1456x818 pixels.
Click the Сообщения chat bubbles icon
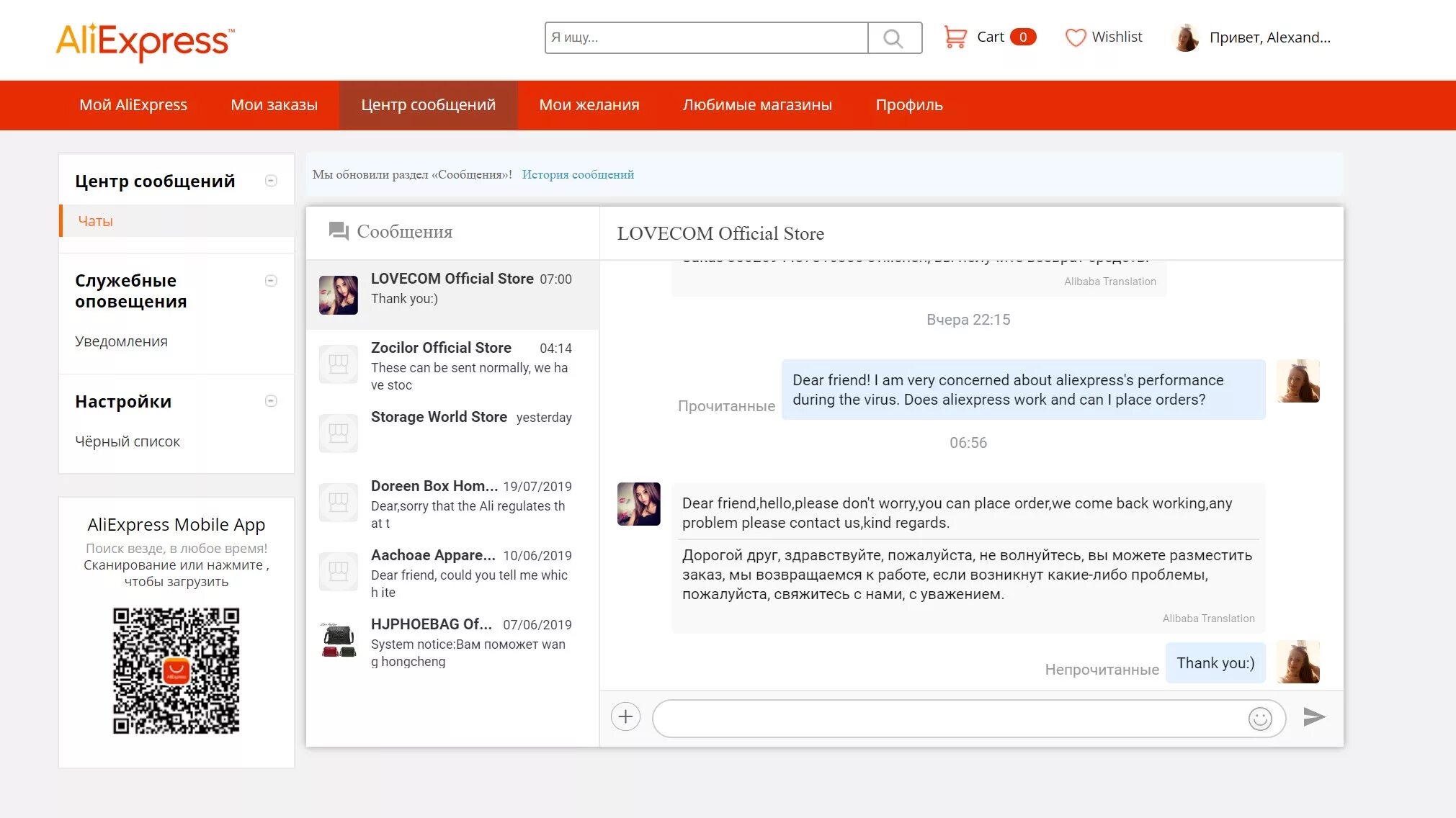(x=338, y=231)
